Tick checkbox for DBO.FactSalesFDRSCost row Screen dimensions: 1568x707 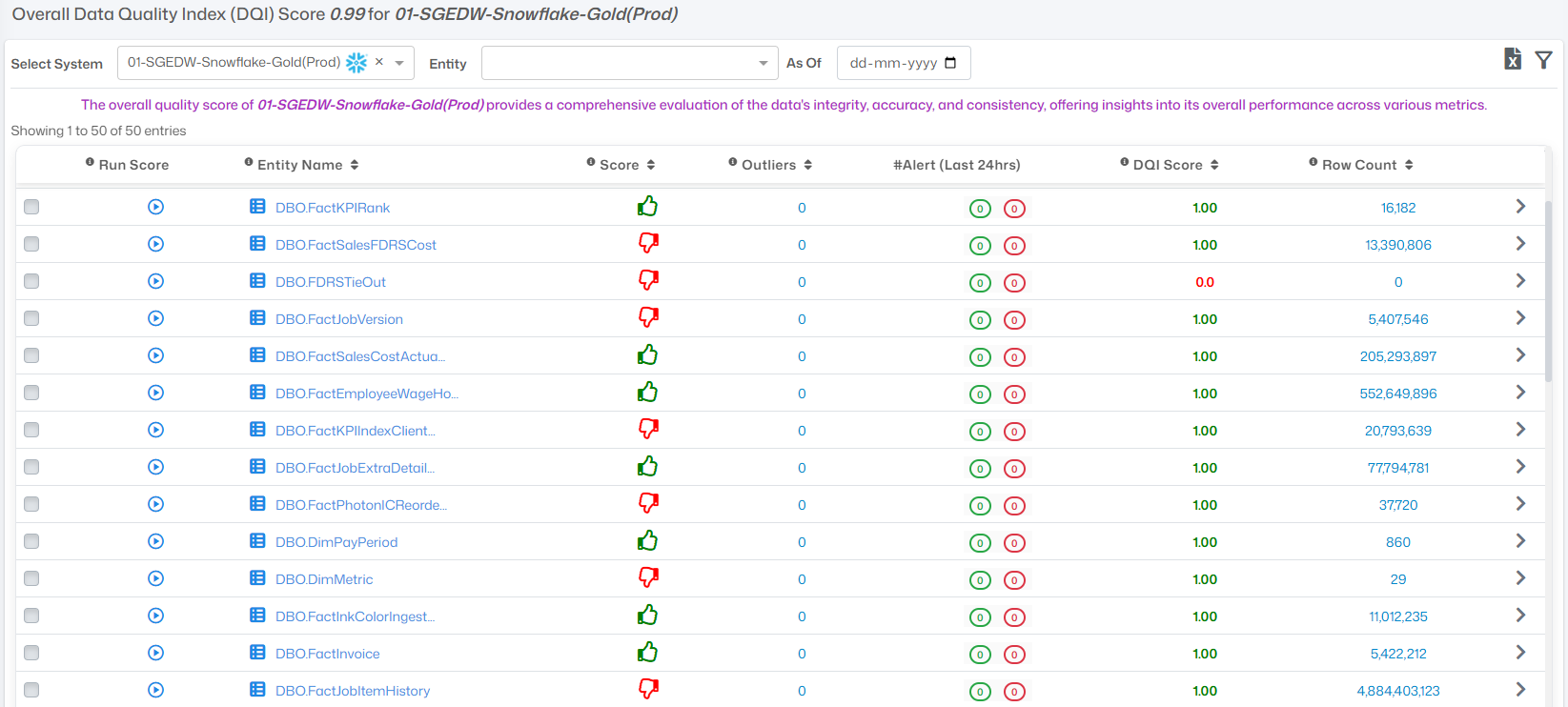click(31, 244)
